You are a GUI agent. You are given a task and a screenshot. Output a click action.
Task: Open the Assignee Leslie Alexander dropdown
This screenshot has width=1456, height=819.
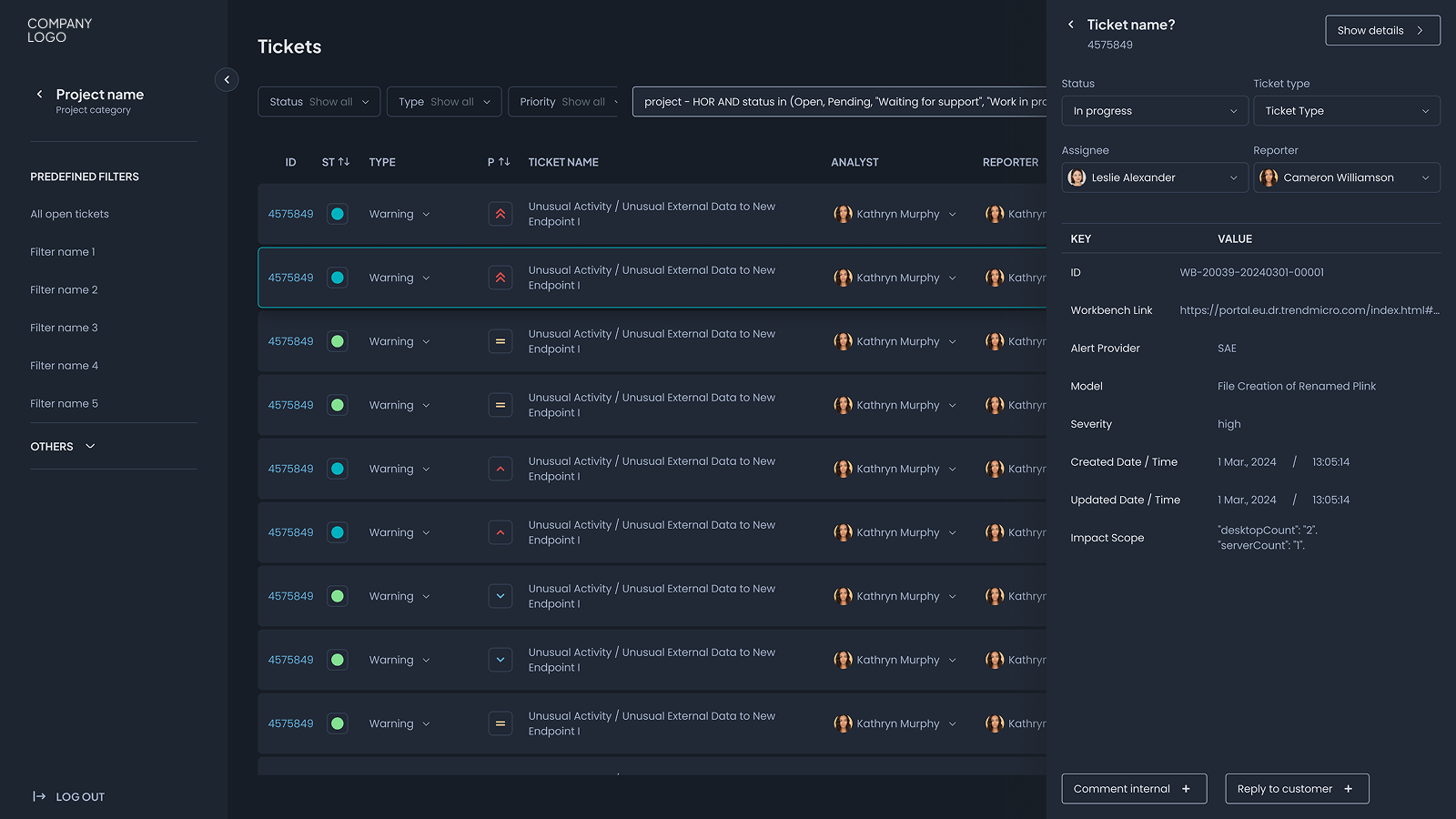point(1154,177)
